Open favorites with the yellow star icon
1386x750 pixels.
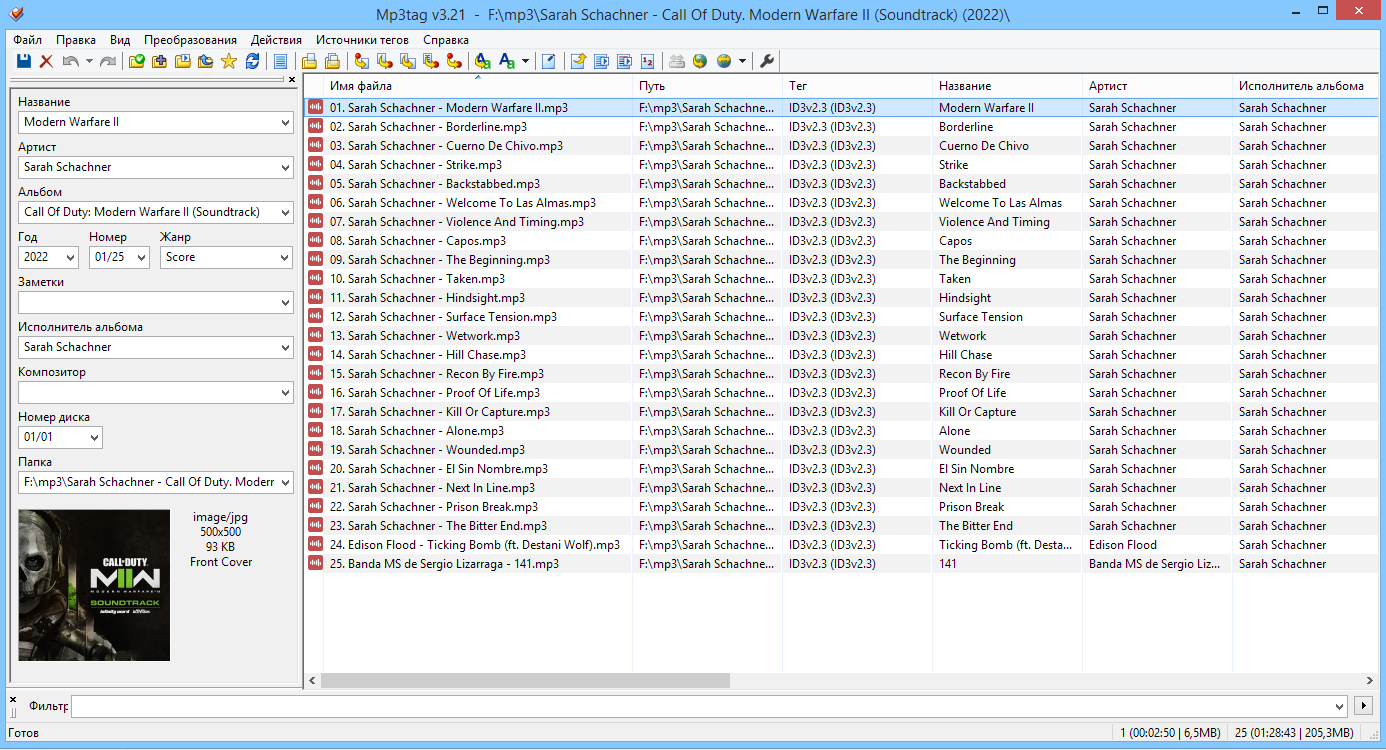click(229, 61)
